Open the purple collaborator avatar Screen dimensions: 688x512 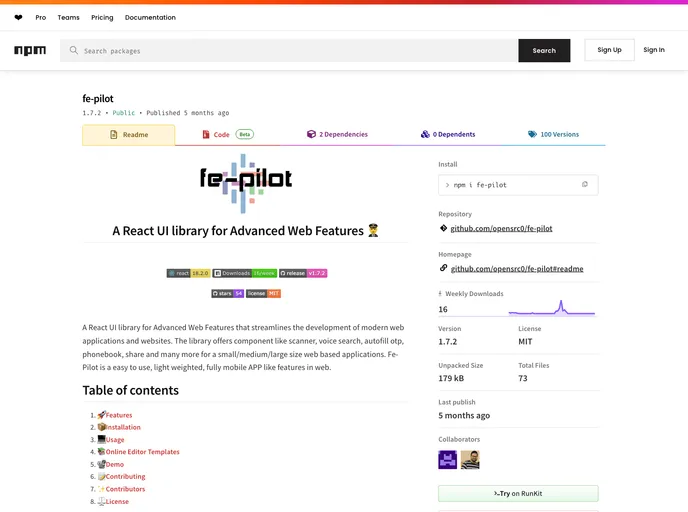click(x=448, y=460)
